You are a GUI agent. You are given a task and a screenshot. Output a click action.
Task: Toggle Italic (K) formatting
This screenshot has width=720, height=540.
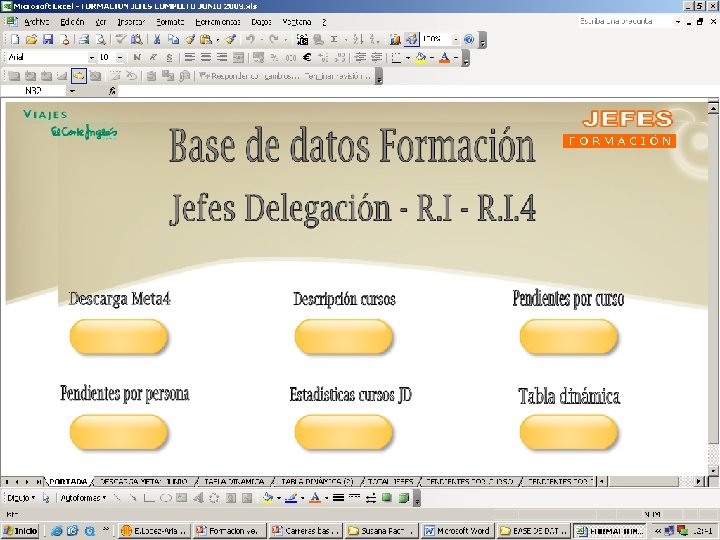point(153,57)
